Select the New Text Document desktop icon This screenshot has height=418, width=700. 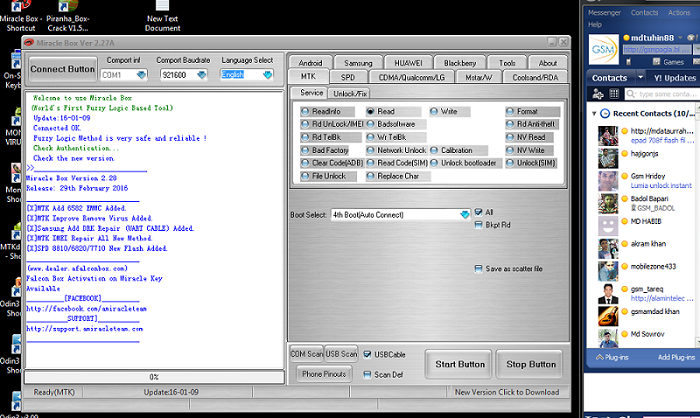(162, 17)
